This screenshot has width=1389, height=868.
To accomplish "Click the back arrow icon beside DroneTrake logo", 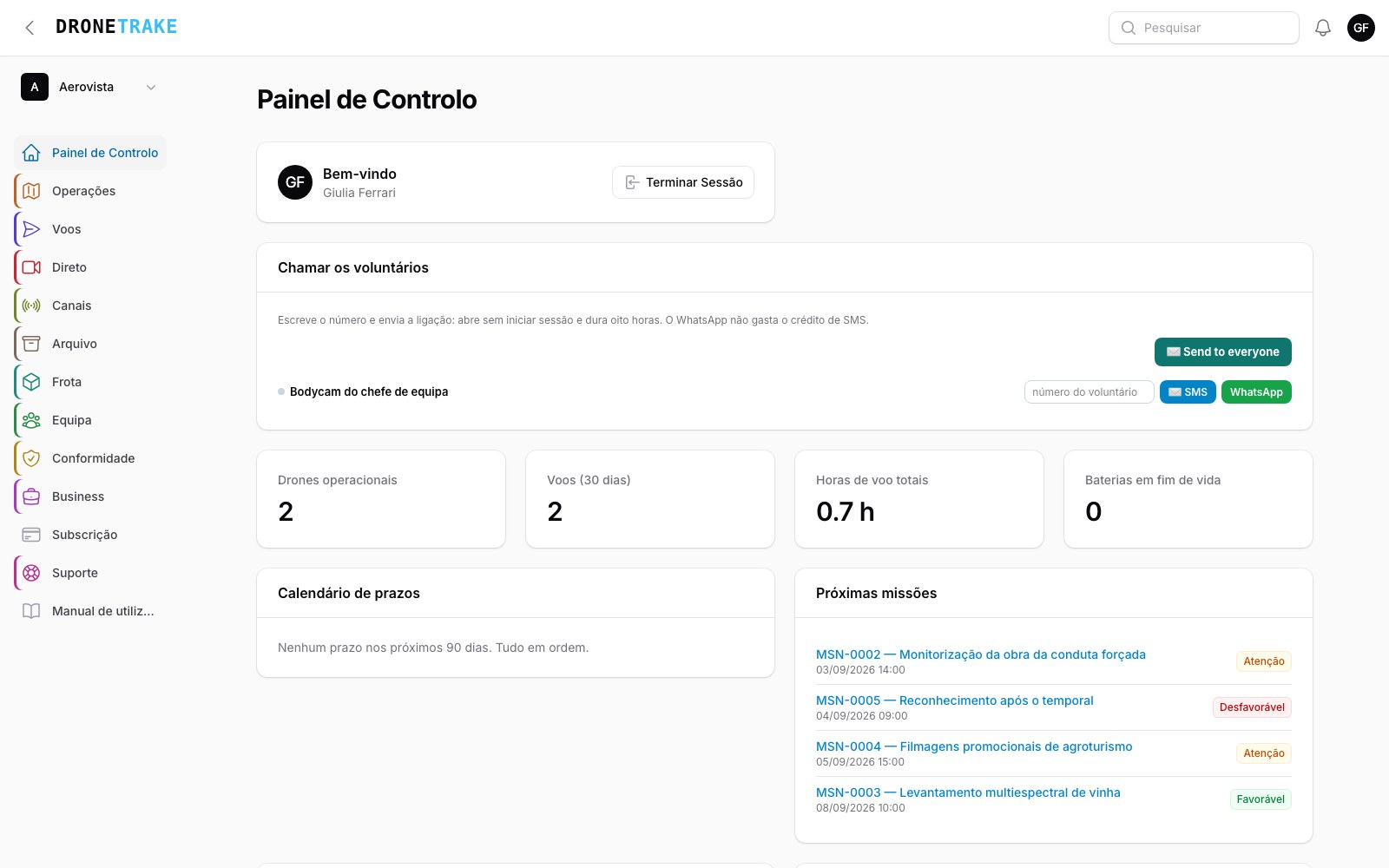I will (x=30, y=28).
